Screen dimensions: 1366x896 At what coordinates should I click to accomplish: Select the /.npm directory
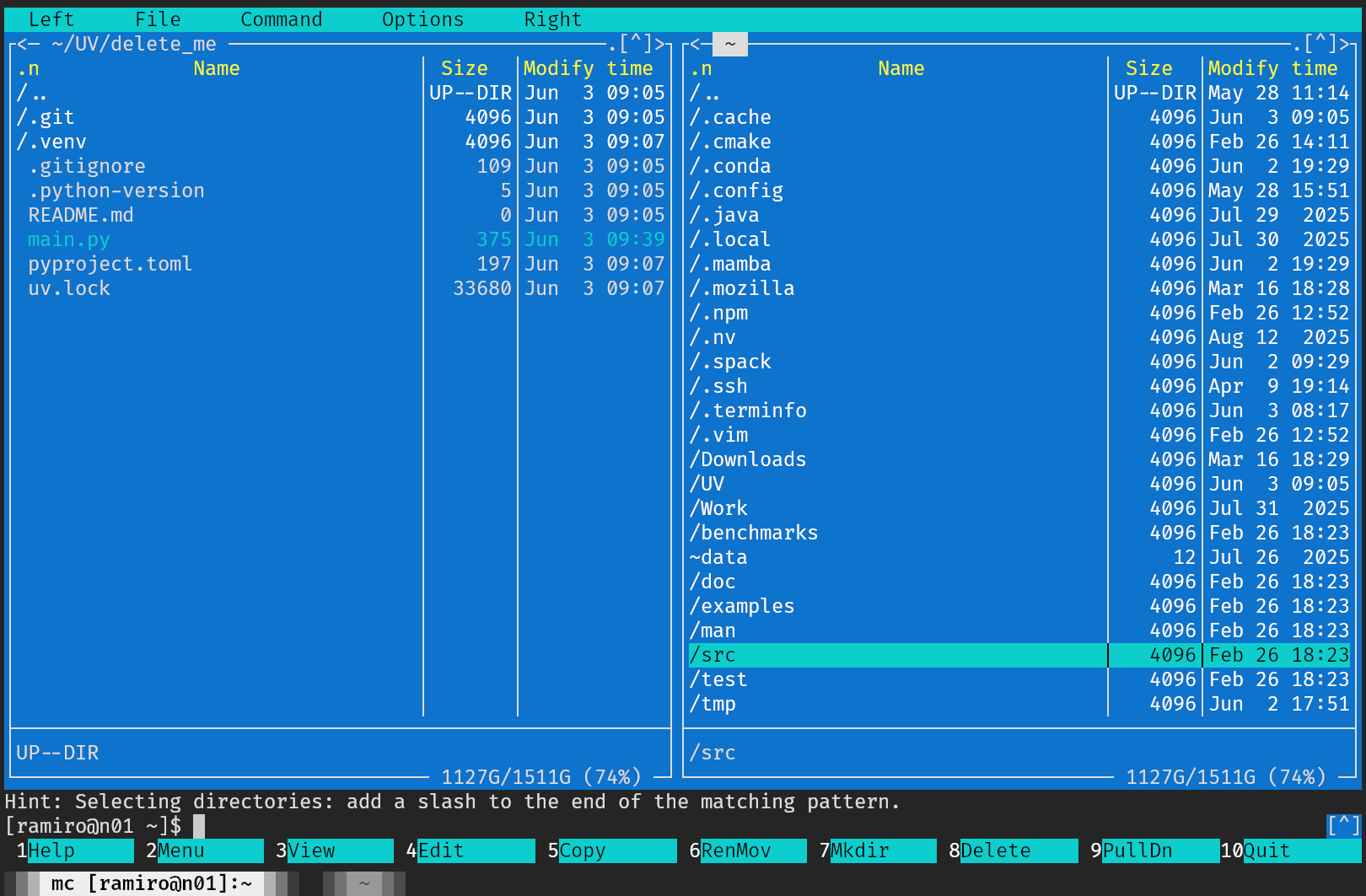click(x=1019, y=313)
